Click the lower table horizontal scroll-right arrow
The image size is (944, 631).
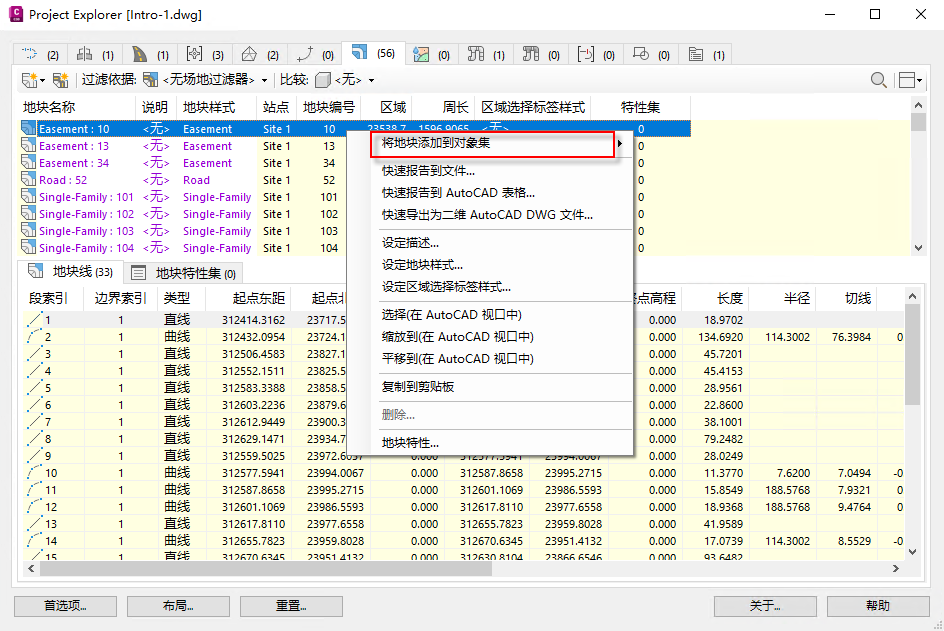coord(896,568)
